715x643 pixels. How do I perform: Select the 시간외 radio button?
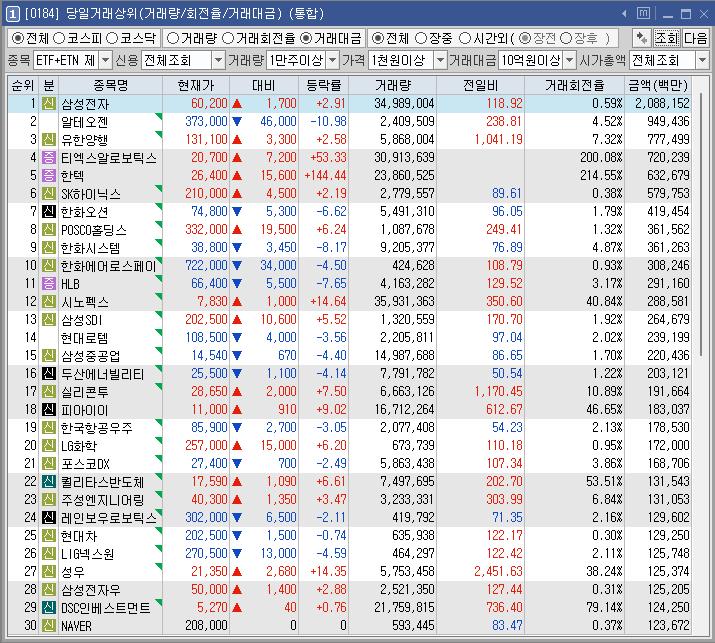(x=464, y=38)
